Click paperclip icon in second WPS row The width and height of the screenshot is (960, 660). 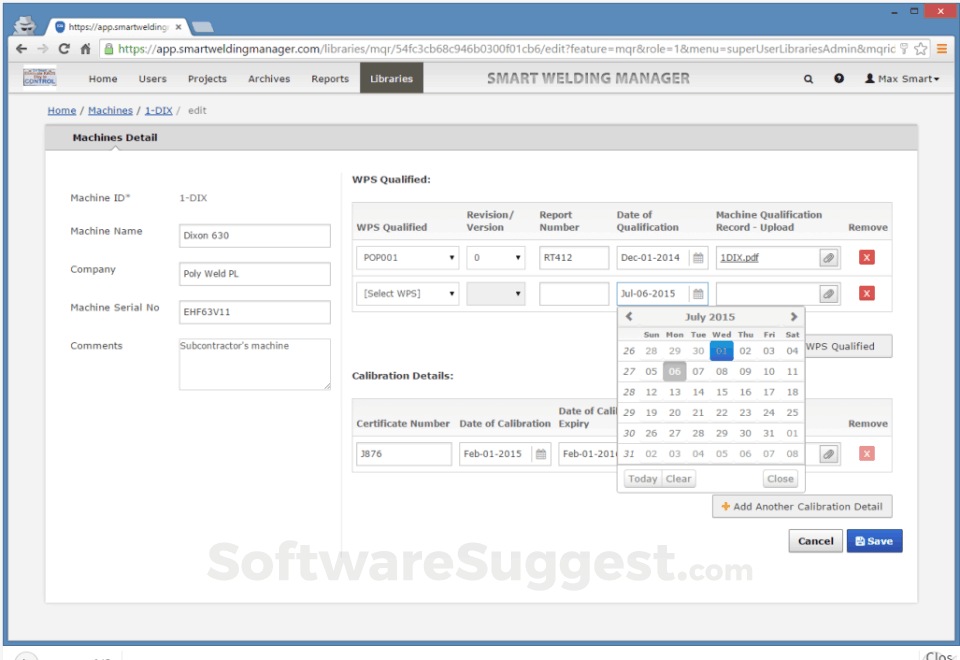coord(829,294)
